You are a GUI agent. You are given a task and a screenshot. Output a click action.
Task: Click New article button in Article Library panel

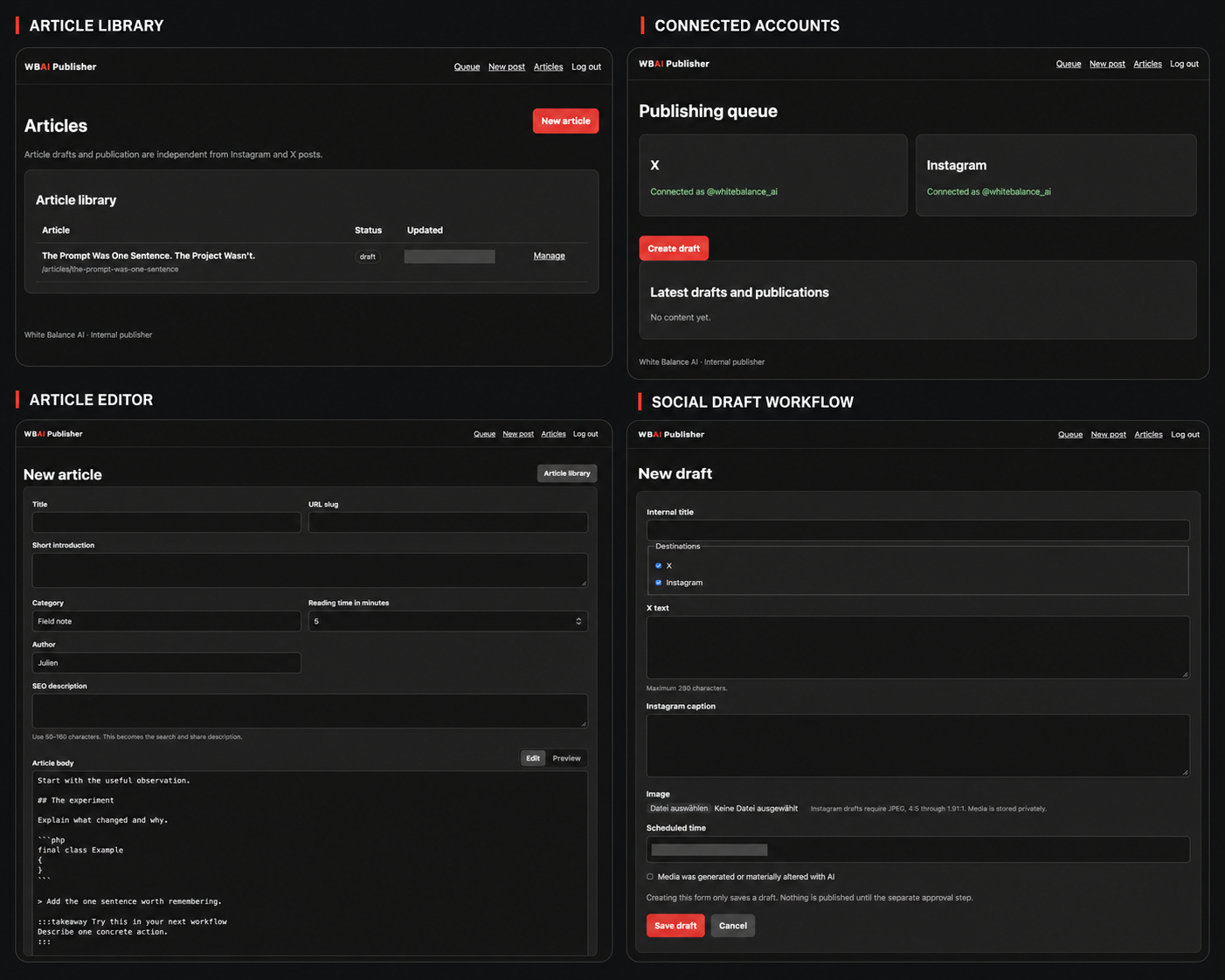[565, 121]
